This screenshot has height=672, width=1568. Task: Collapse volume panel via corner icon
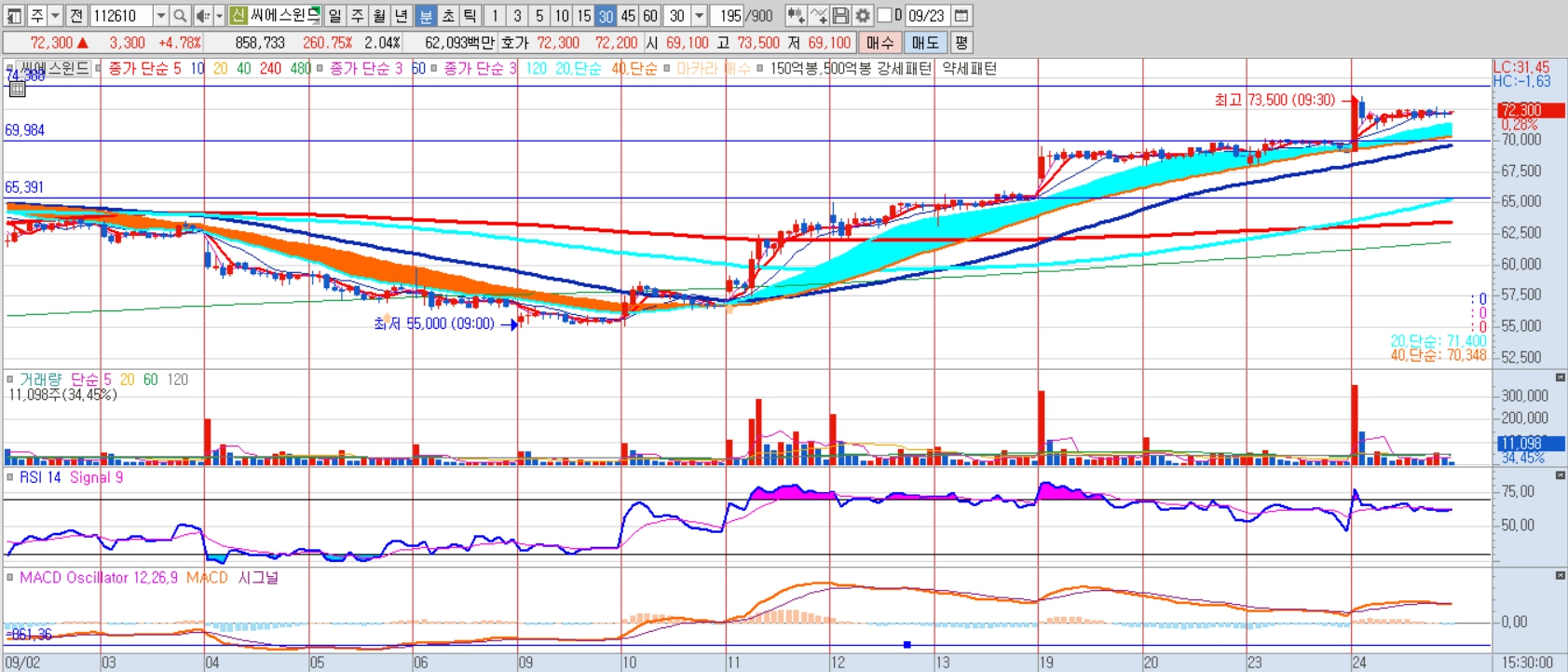[x=1561, y=377]
